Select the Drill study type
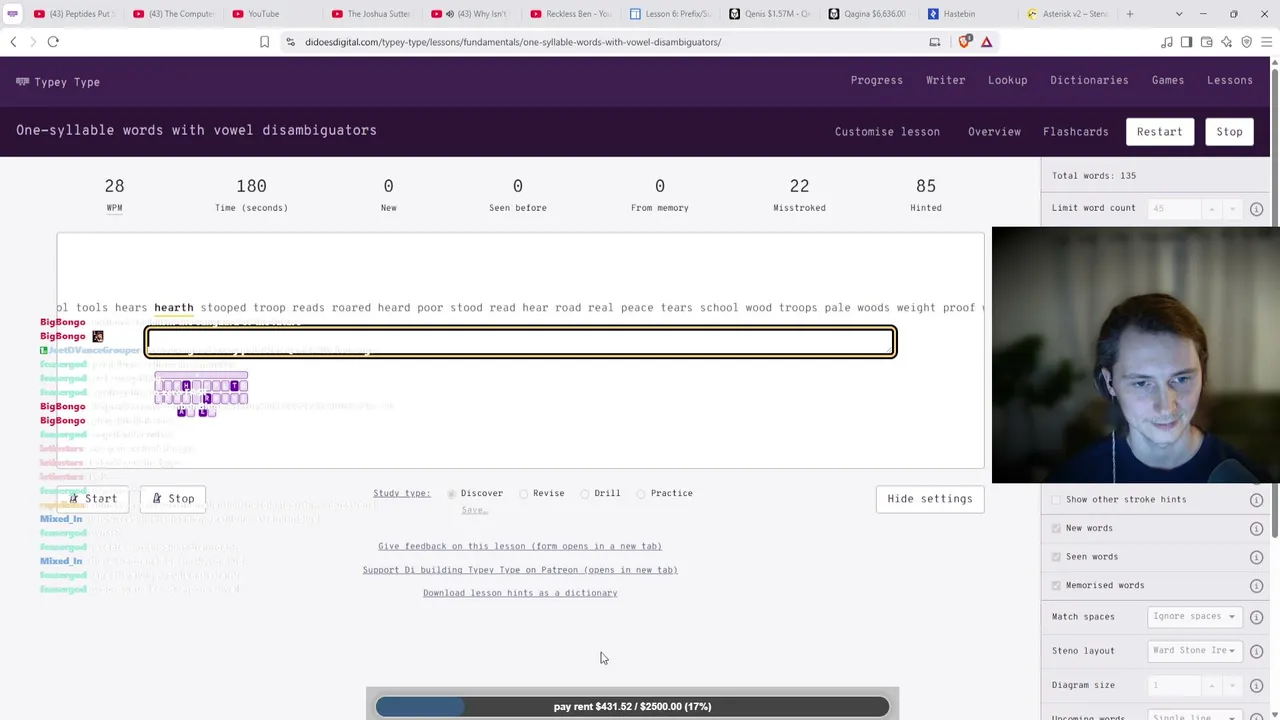Image resolution: width=1280 pixels, height=720 pixels. click(585, 494)
